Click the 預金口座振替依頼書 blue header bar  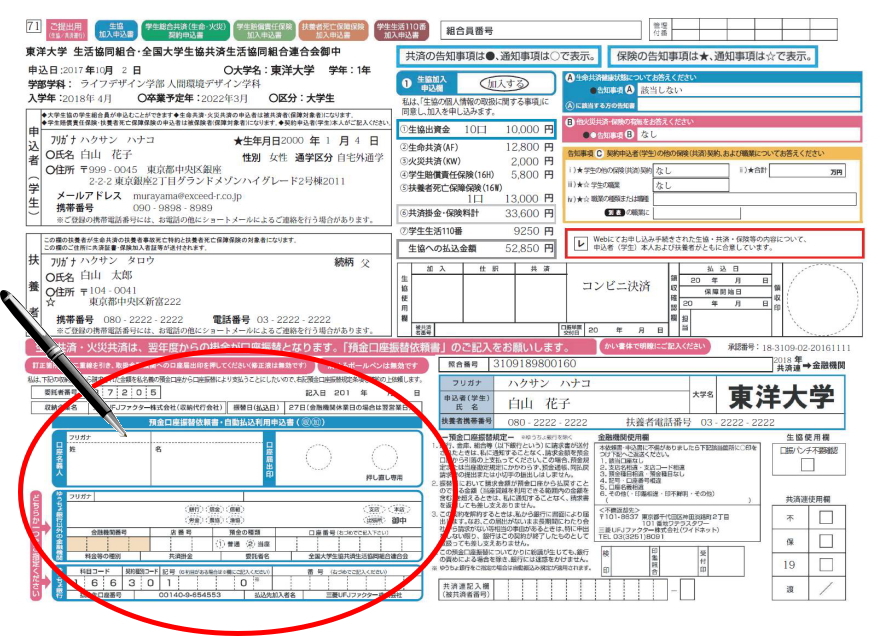[236, 422]
